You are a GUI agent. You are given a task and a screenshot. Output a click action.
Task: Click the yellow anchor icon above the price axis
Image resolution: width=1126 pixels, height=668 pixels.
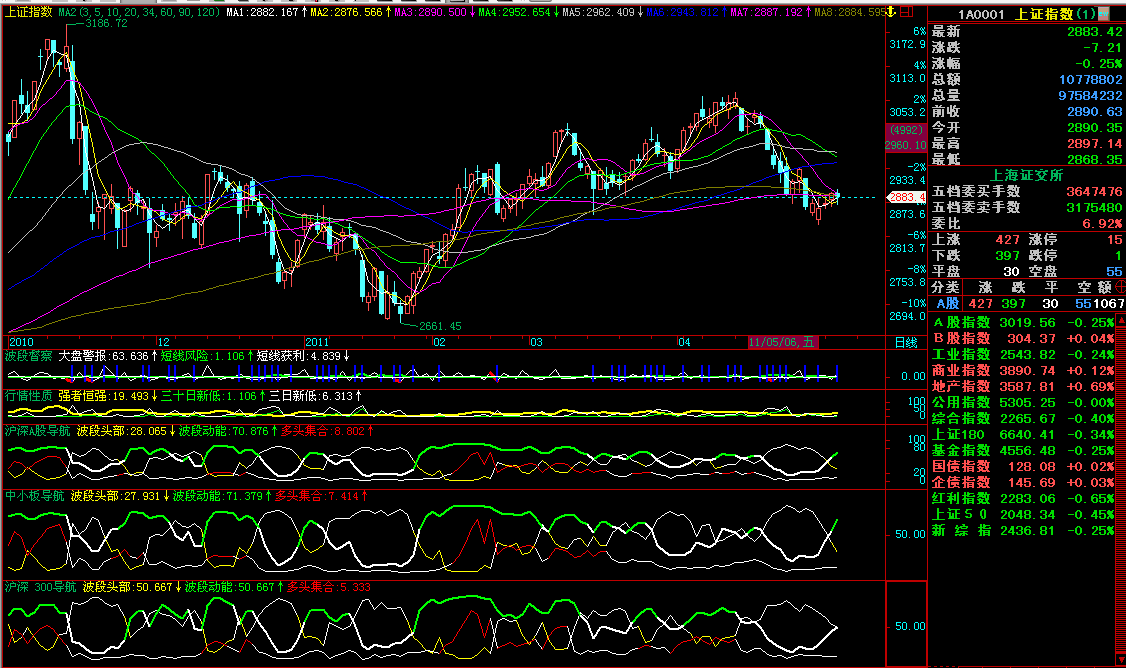tap(891, 12)
